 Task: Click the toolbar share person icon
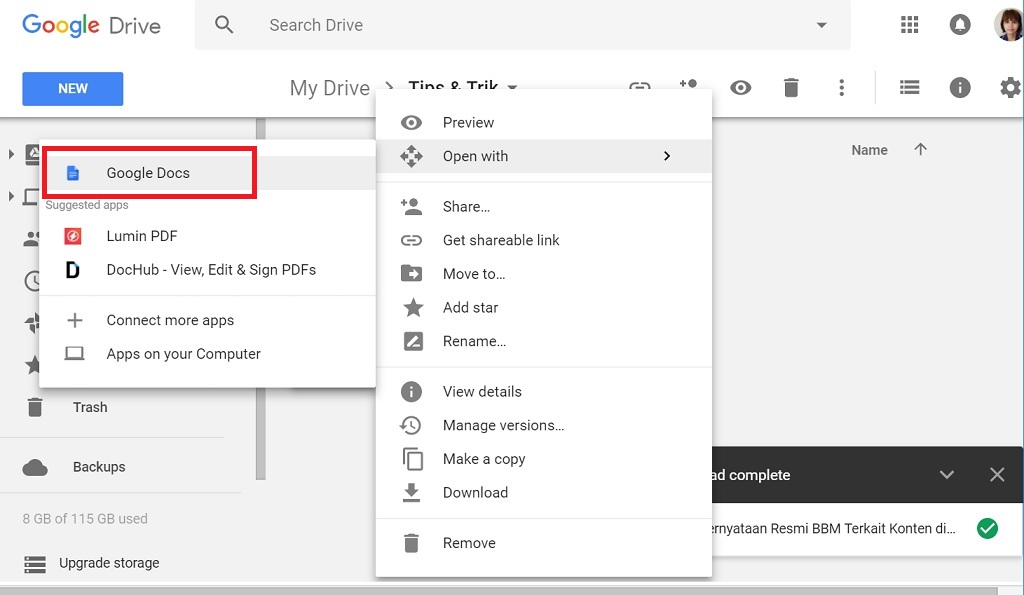[689, 85]
